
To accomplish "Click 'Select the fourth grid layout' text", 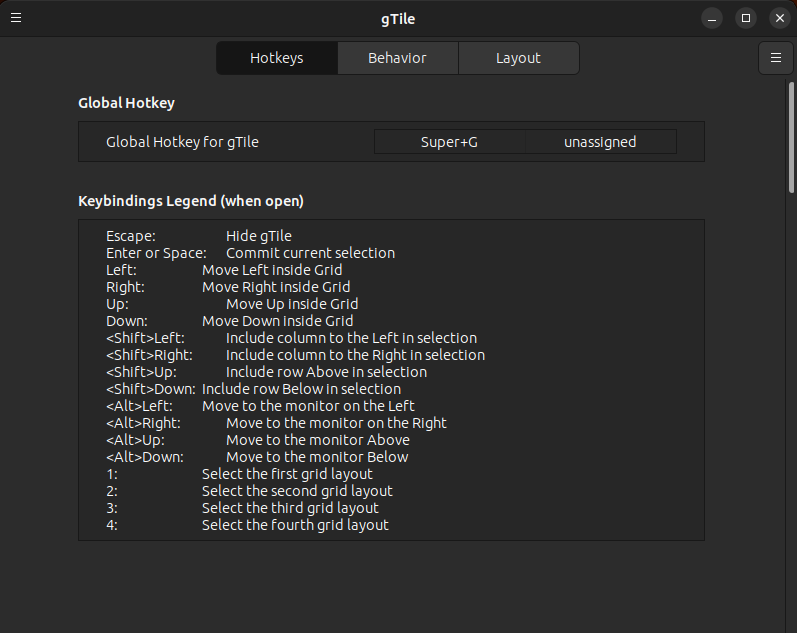I will click(295, 526).
